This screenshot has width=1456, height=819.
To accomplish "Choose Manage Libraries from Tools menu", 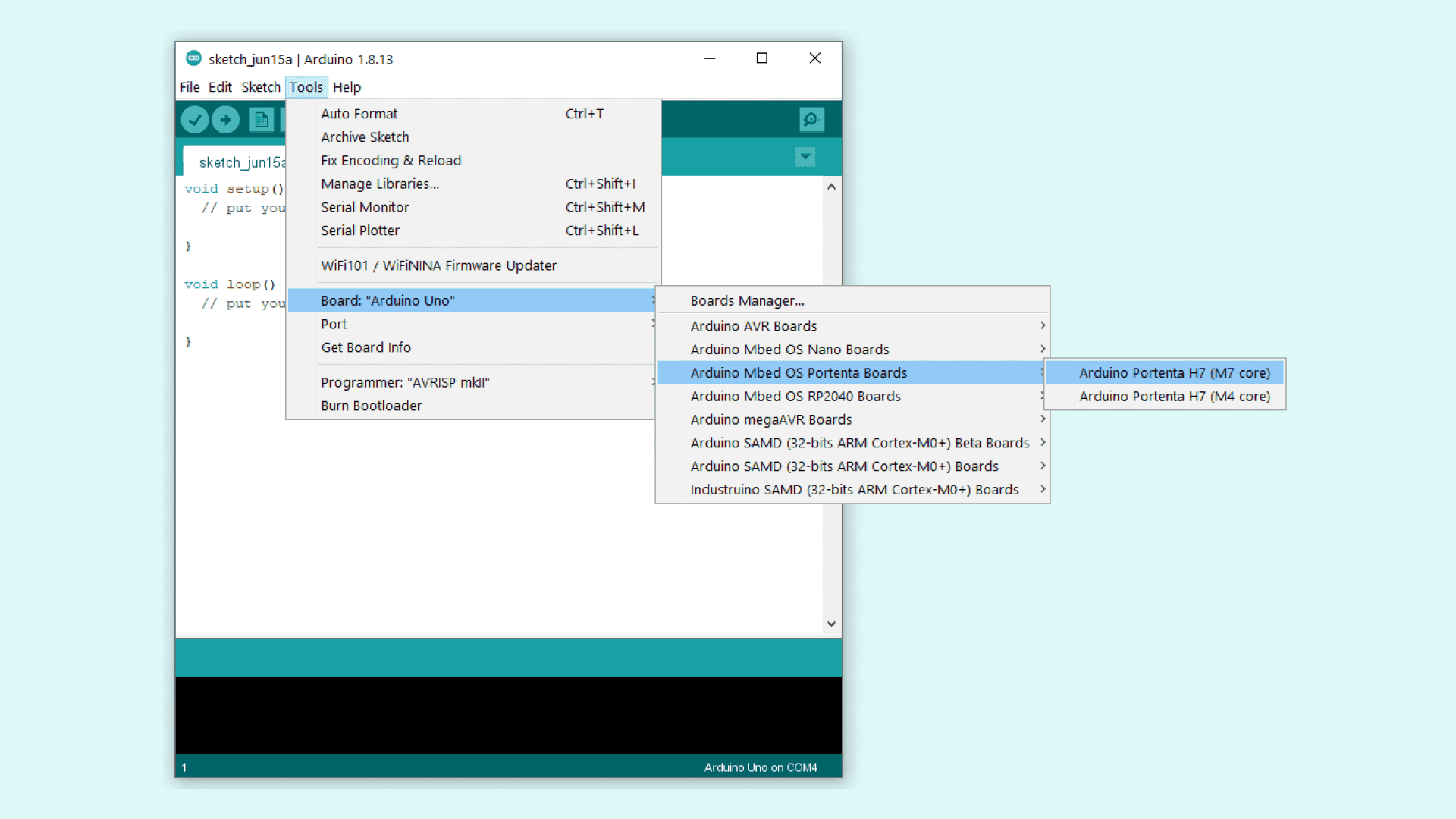I will coord(380,184).
